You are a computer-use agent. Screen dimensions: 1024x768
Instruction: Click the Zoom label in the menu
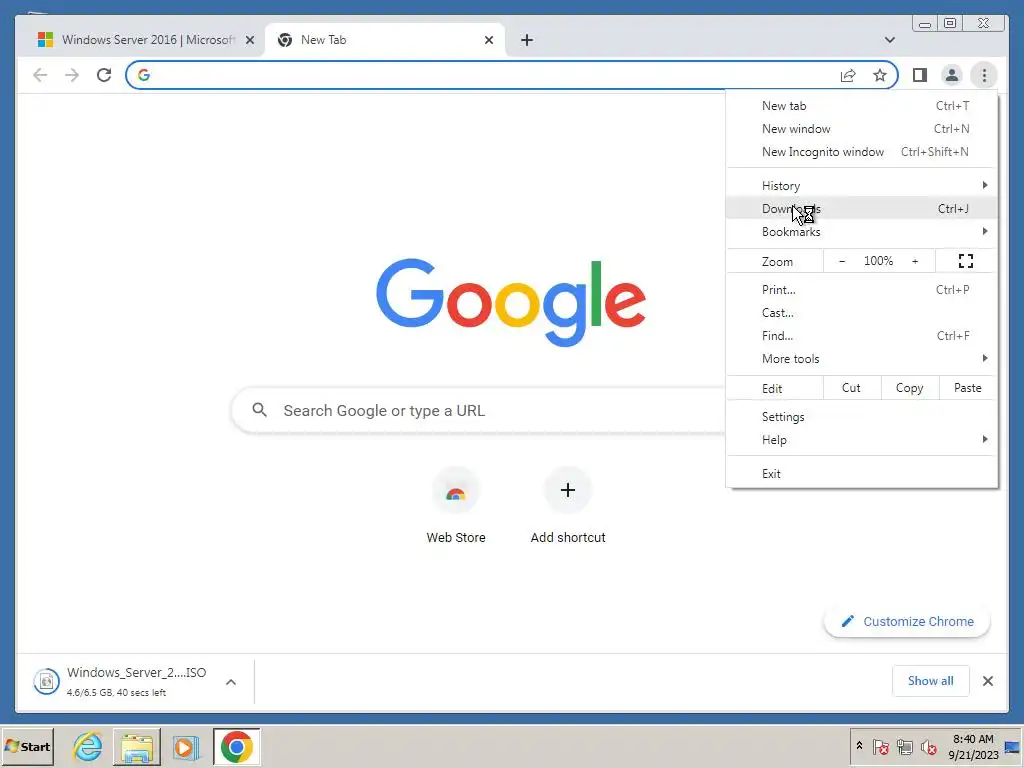(x=777, y=261)
